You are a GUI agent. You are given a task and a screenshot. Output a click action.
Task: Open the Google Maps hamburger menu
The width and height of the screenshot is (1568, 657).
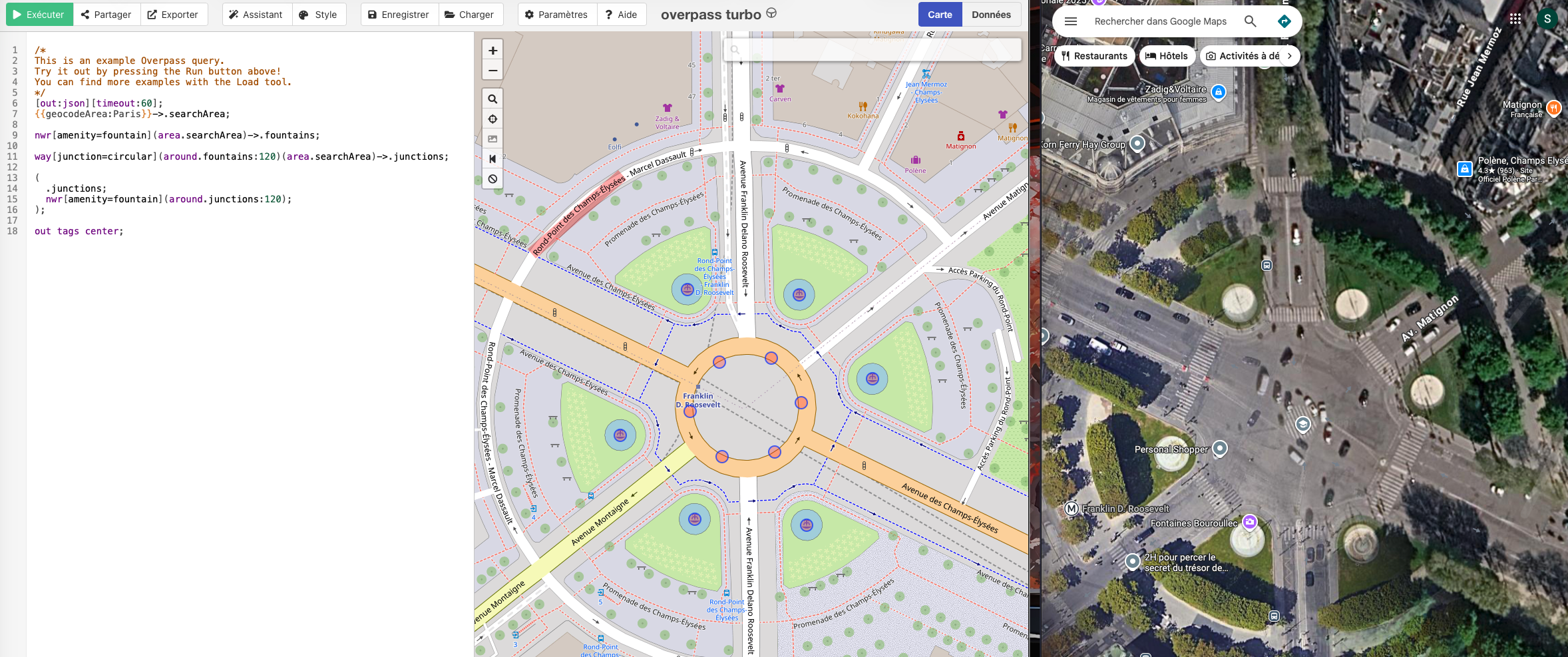coord(1071,21)
